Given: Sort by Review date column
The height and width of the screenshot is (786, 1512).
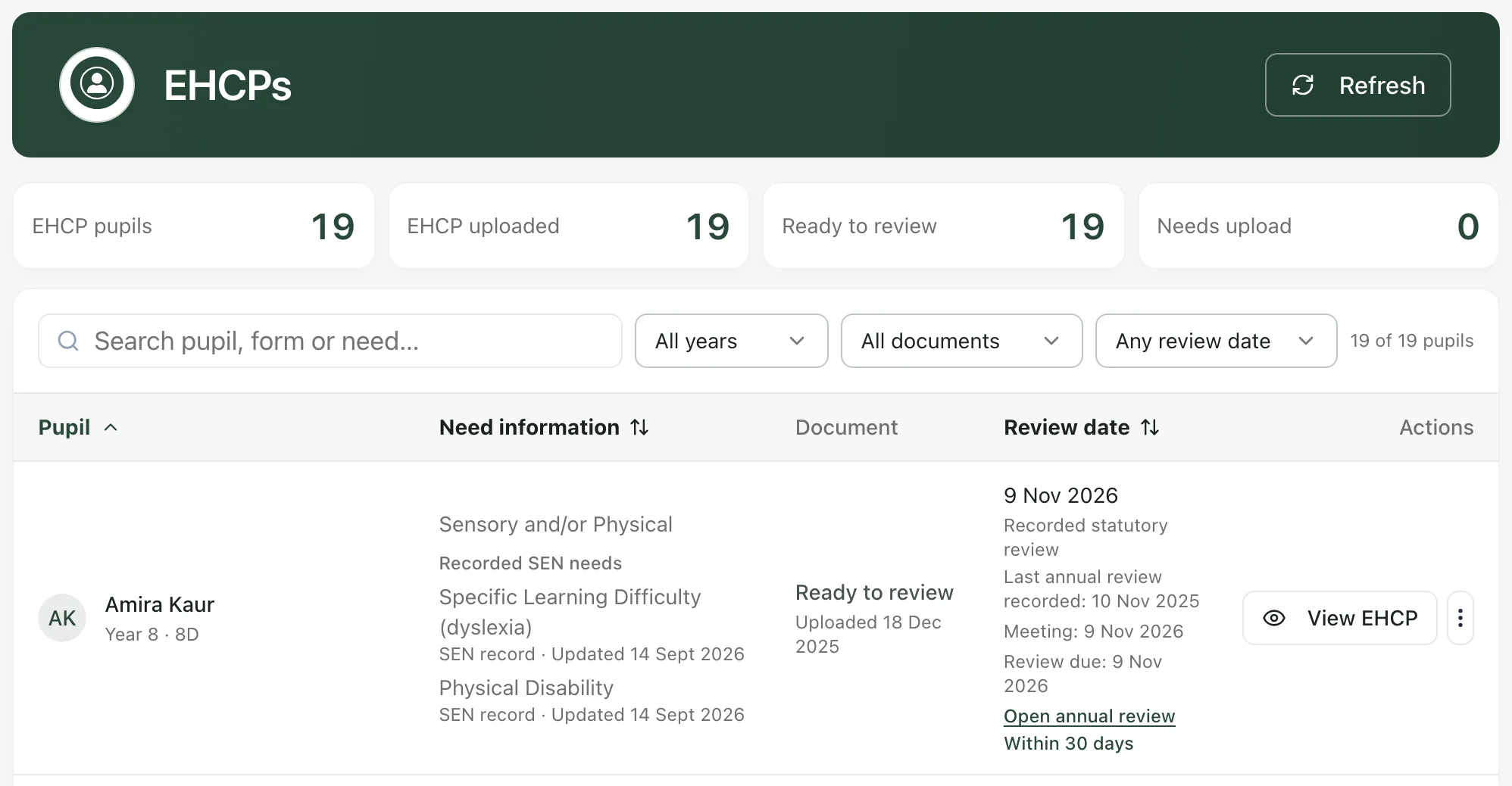Looking at the screenshot, I should [1082, 427].
